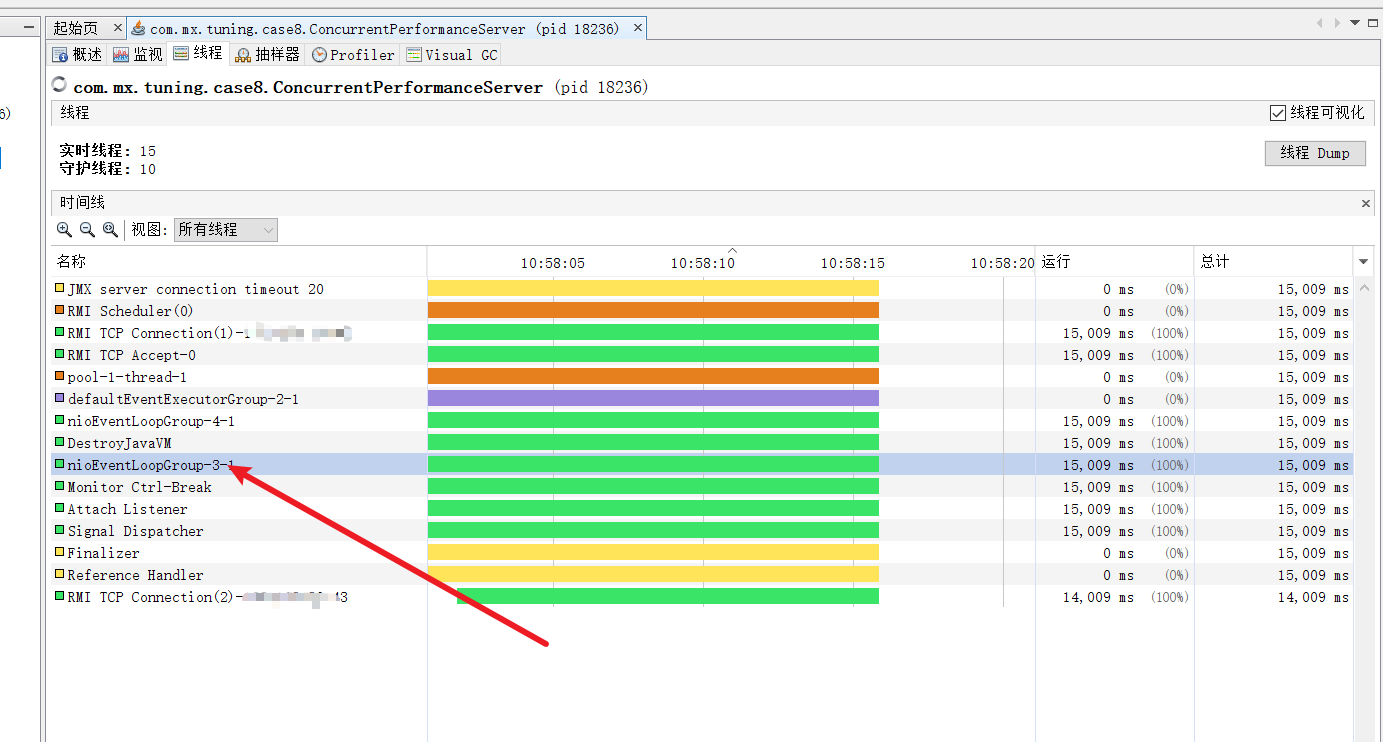Open the Visual GC tab

click(451, 55)
